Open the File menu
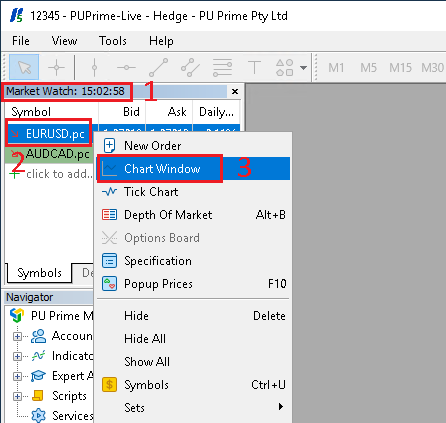Viewport: 446px width, 423px height. 21,41
